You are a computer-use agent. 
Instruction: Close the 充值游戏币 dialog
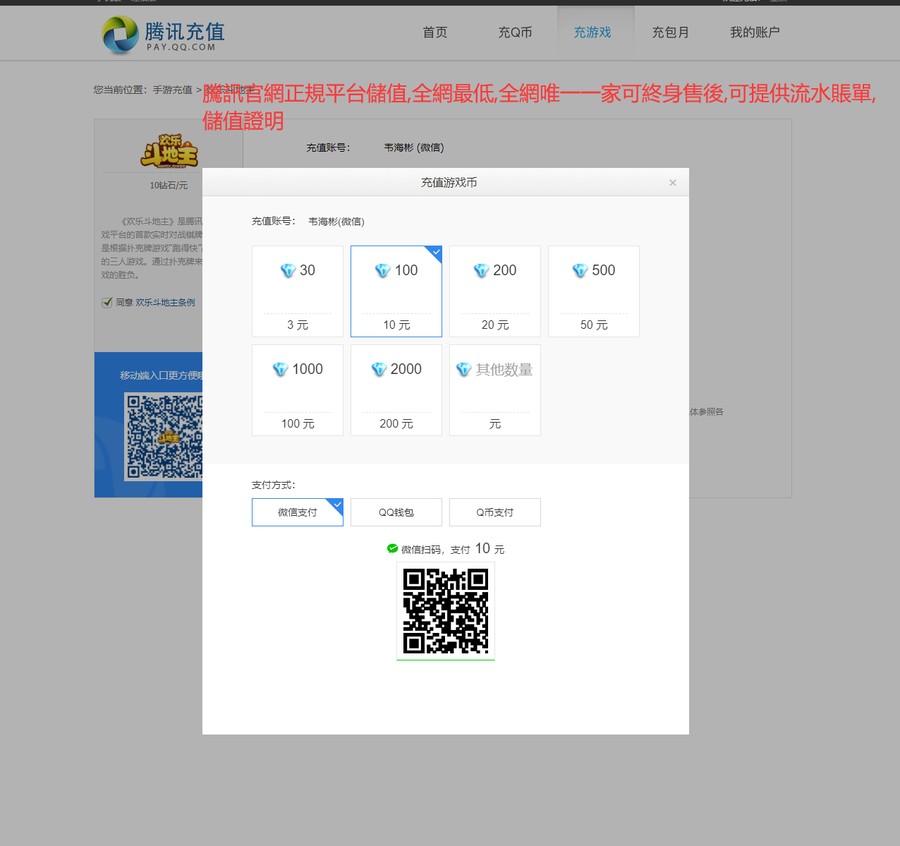[673, 183]
